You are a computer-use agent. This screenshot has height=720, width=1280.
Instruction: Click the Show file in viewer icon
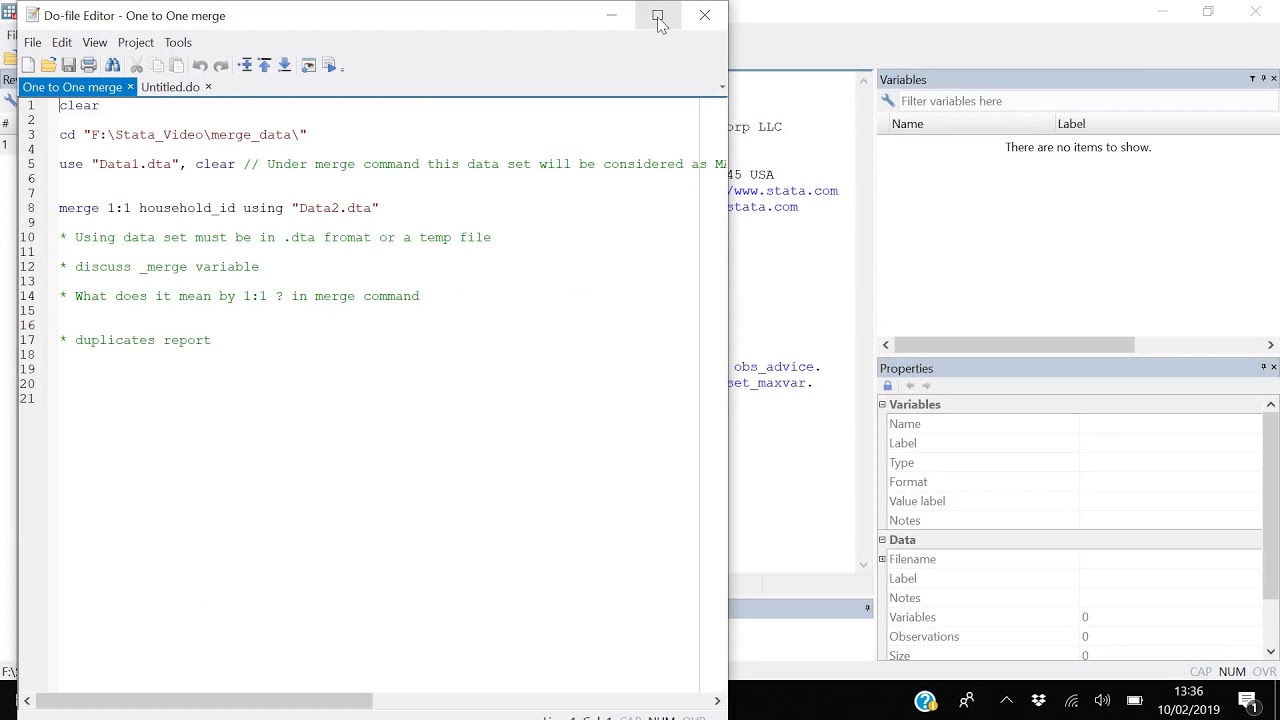(x=309, y=66)
